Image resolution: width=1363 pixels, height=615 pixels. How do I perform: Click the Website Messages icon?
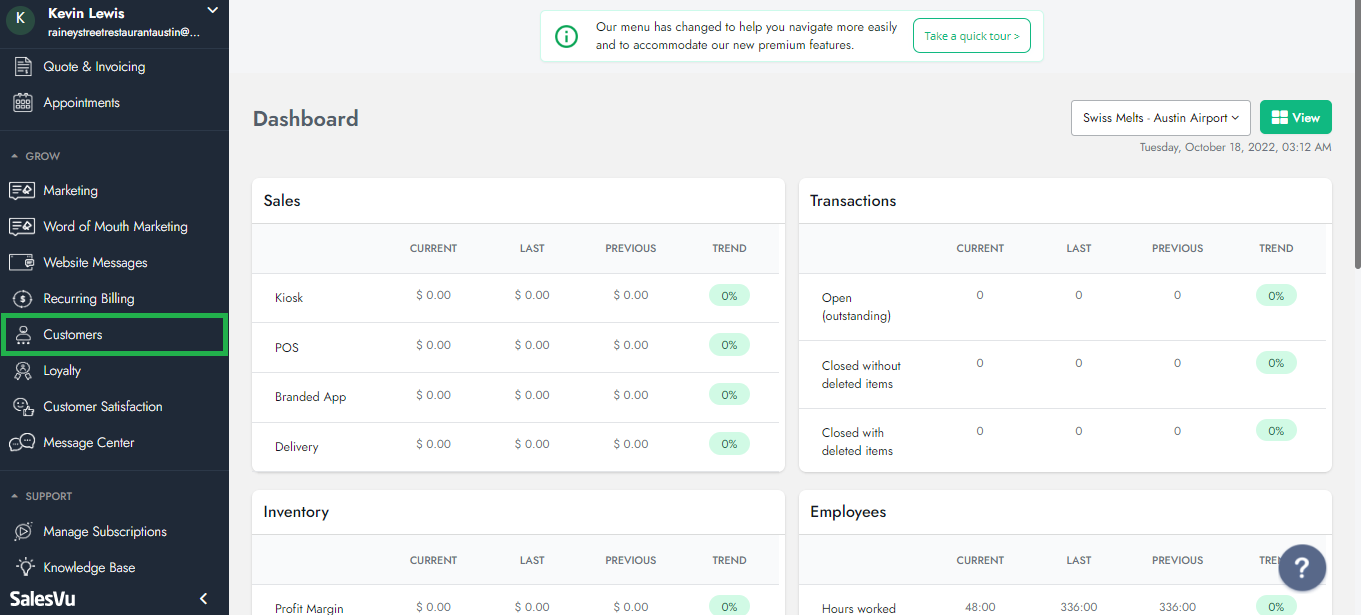coord(22,263)
